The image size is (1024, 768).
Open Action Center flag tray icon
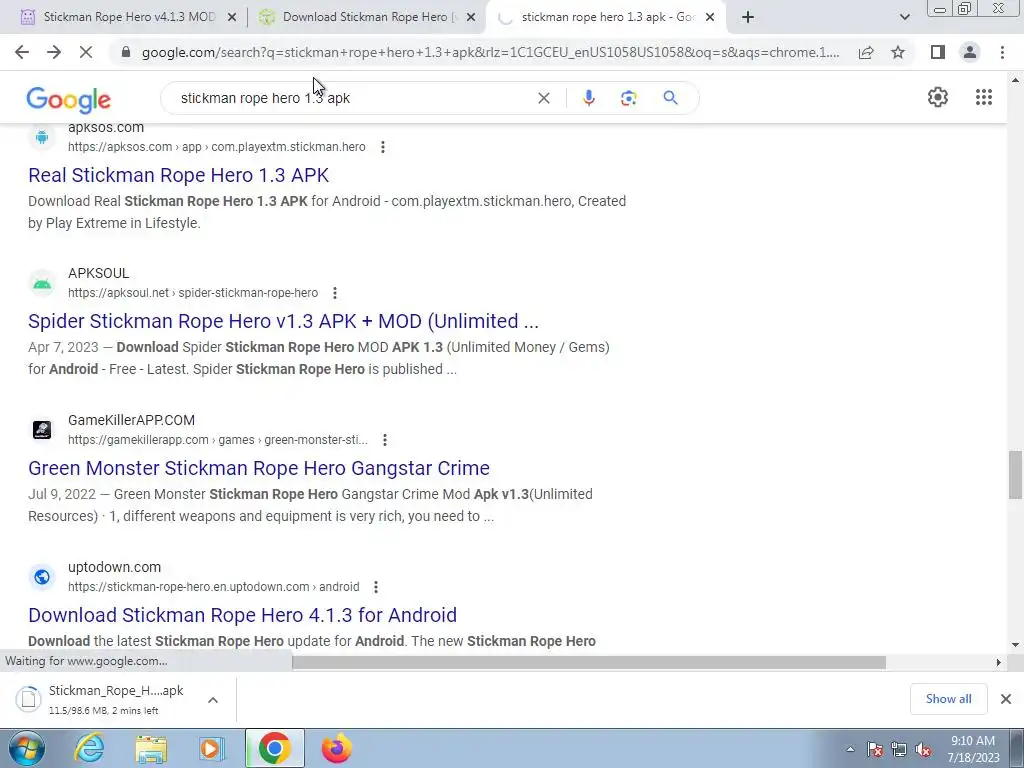pyautogui.click(x=874, y=750)
